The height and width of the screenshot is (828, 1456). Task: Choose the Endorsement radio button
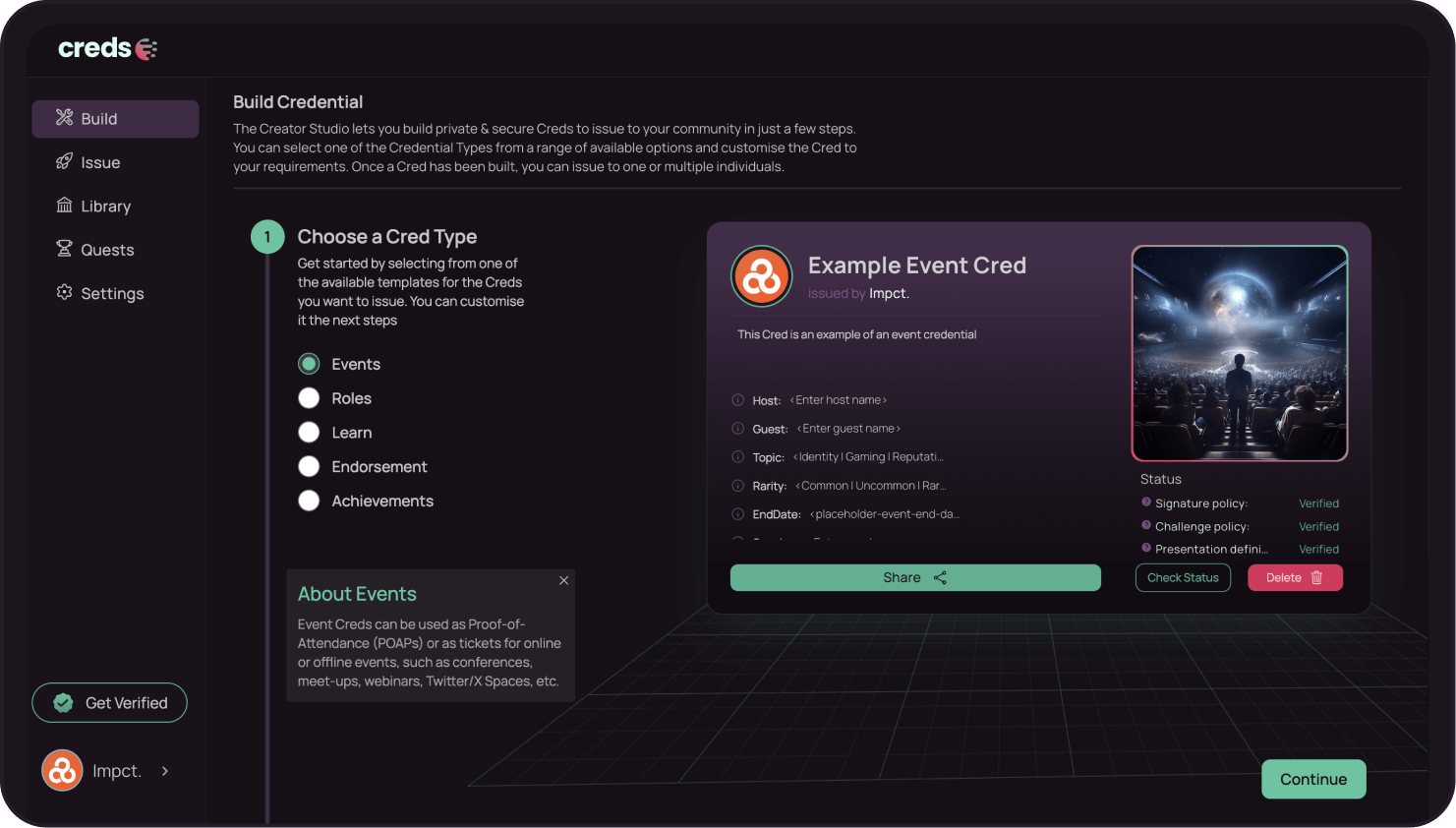pos(309,467)
